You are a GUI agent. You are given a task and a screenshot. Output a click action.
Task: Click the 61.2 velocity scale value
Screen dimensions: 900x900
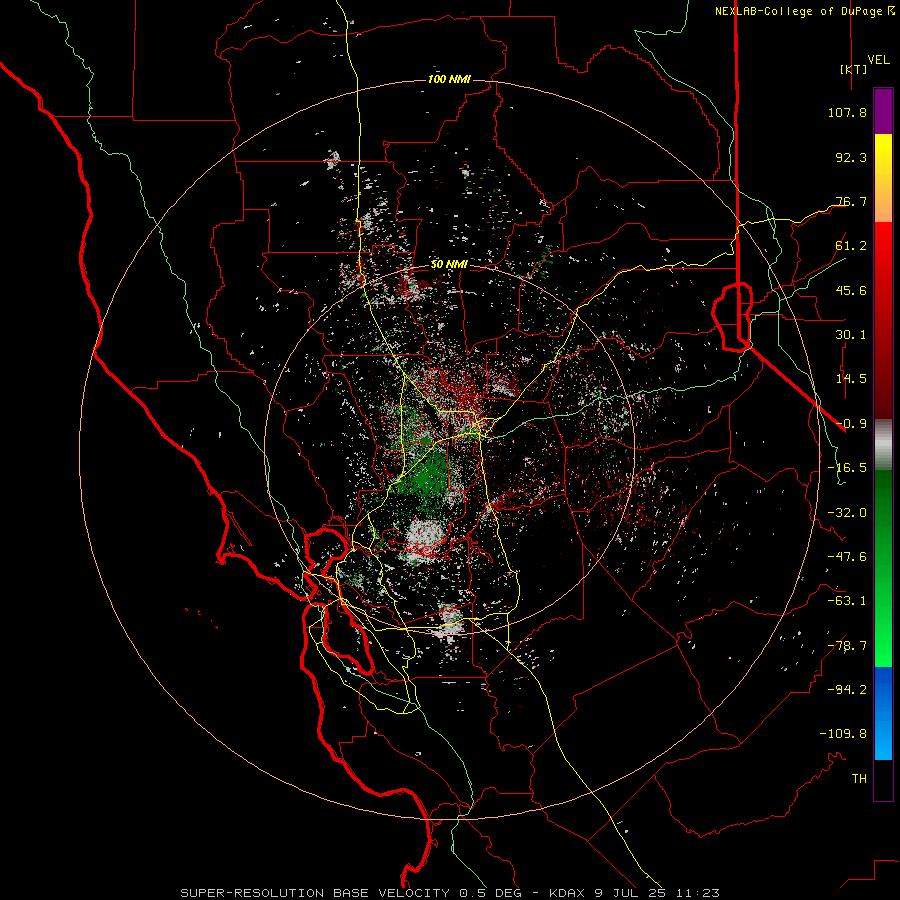[x=851, y=246]
